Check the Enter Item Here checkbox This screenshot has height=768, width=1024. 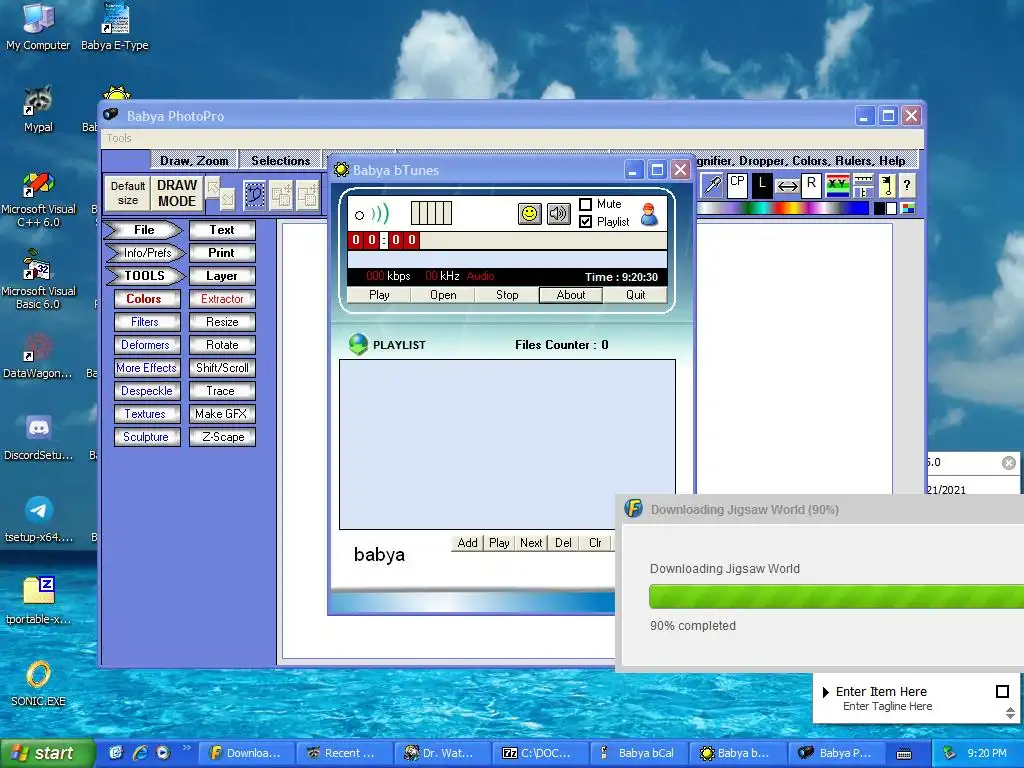(1002, 692)
